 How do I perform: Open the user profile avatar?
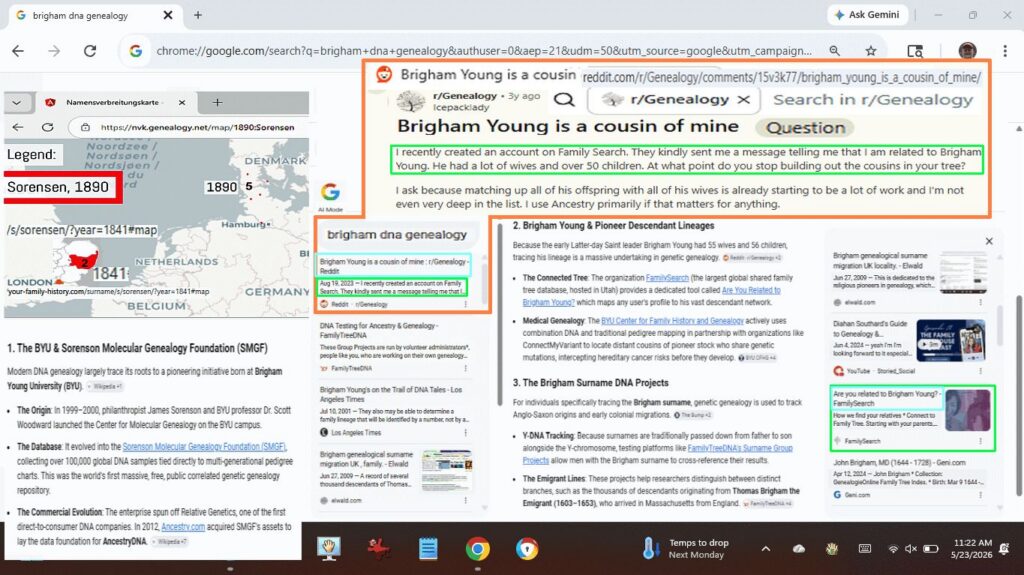click(967, 51)
